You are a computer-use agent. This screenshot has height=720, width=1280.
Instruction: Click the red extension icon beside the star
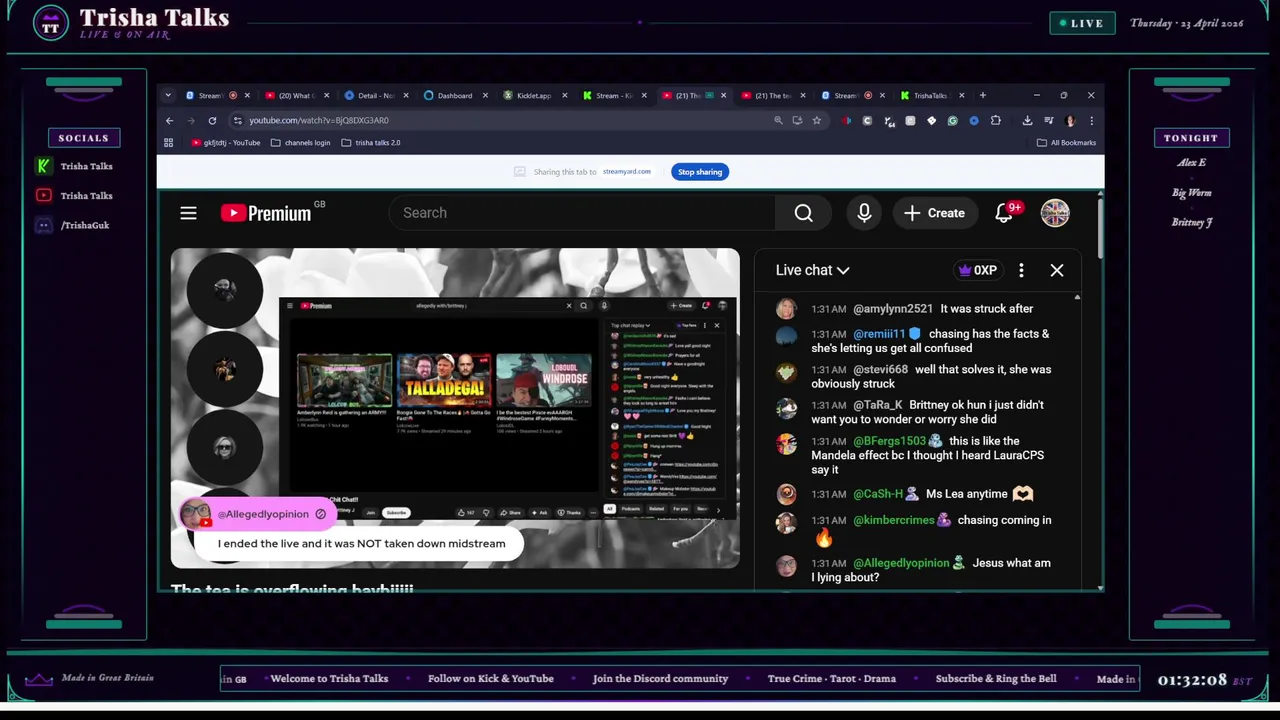coord(846,120)
